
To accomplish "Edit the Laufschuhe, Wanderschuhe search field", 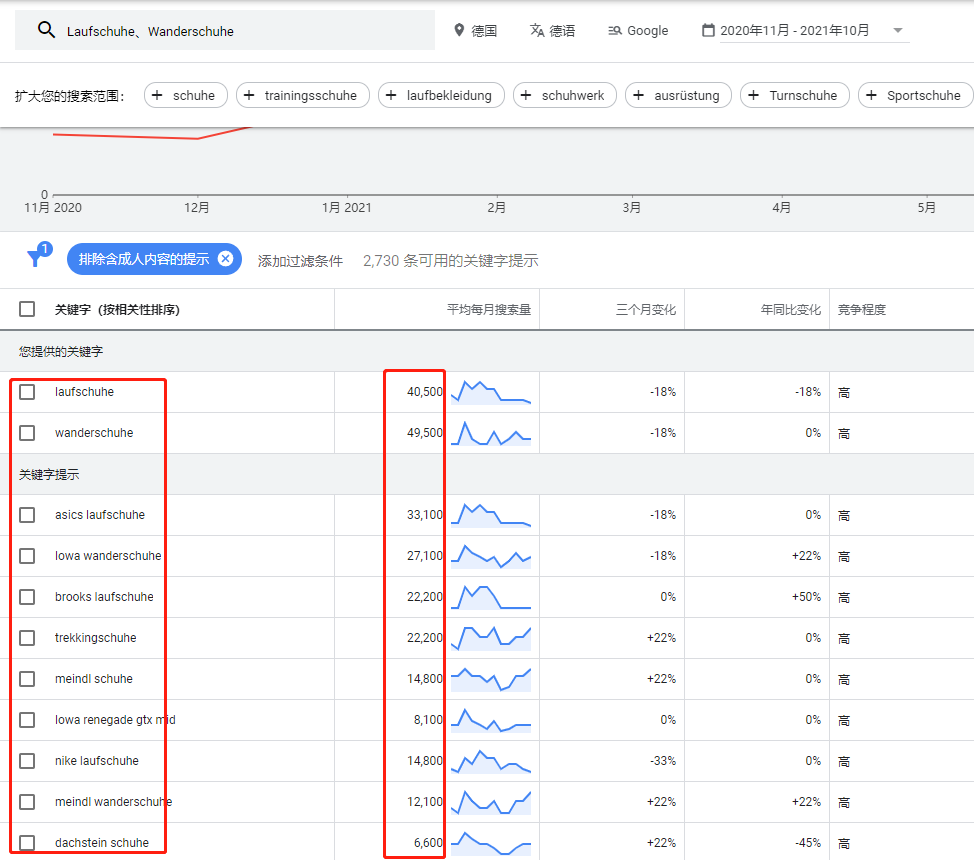I will pyautogui.click(x=225, y=30).
